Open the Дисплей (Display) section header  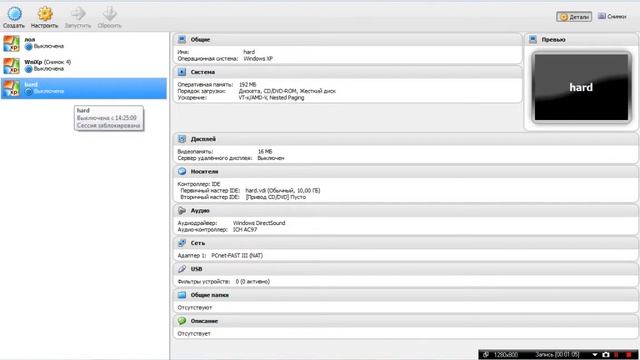pos(406,139)
